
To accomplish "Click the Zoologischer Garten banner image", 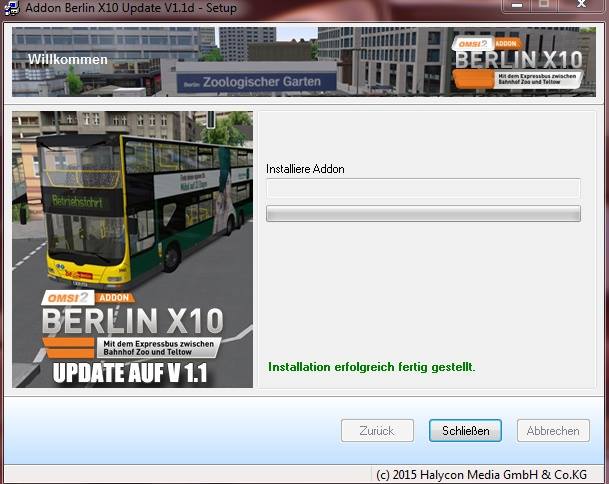I will point(304,62).
